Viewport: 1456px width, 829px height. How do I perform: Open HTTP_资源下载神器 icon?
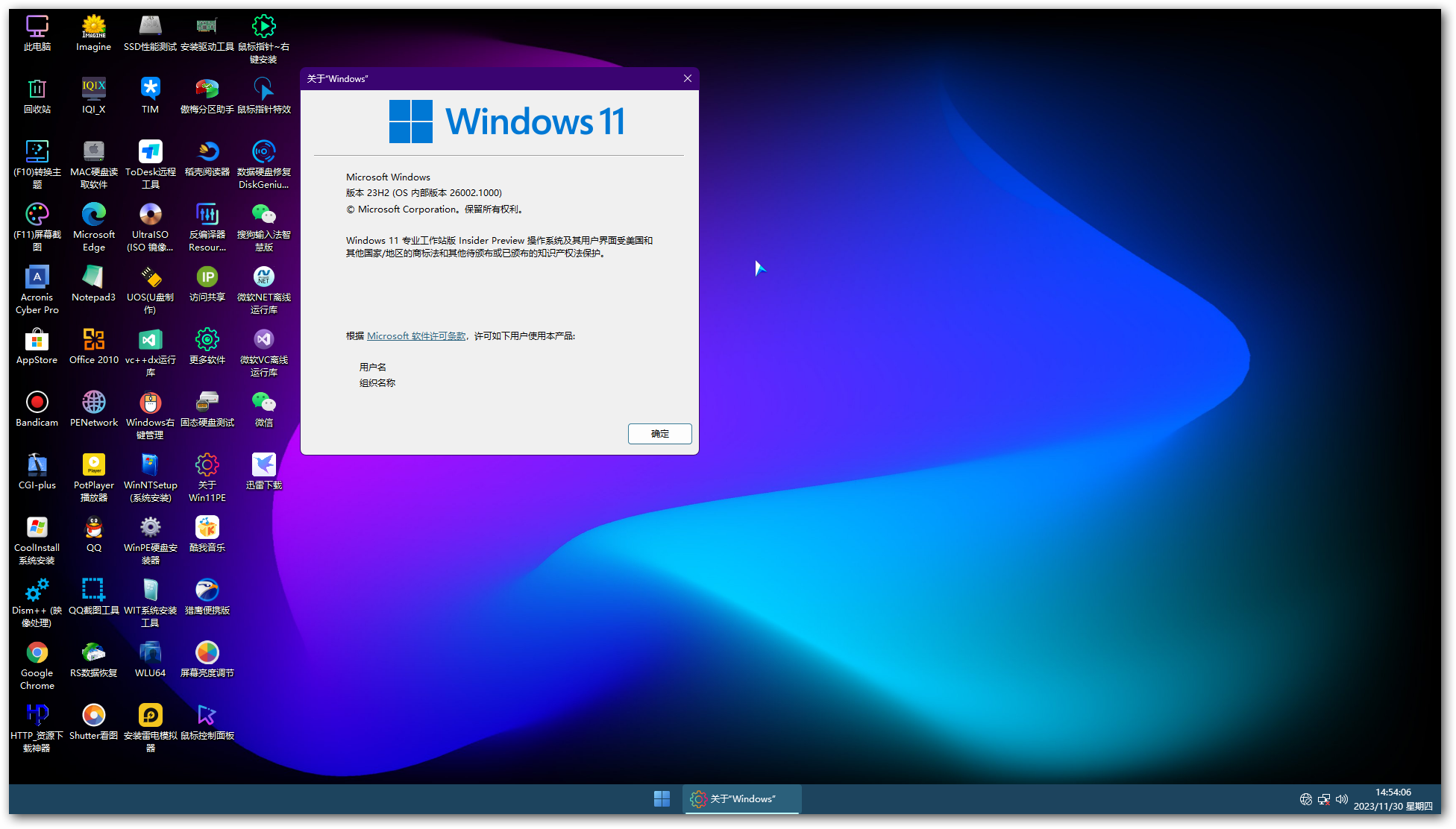tap(37, 728)
